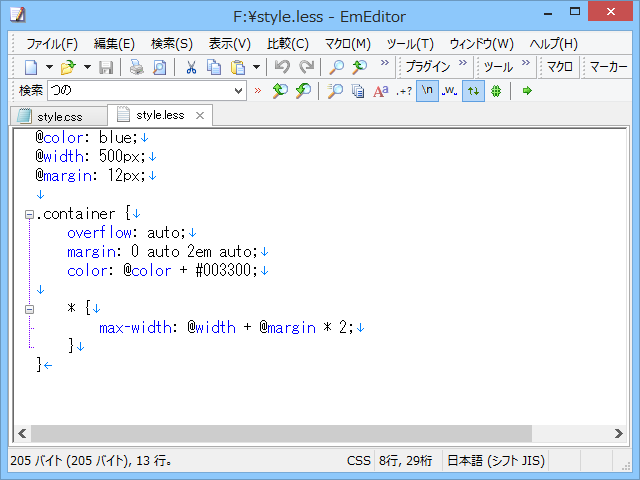Toggle Whole Word w option

click(x=450, y=91)
